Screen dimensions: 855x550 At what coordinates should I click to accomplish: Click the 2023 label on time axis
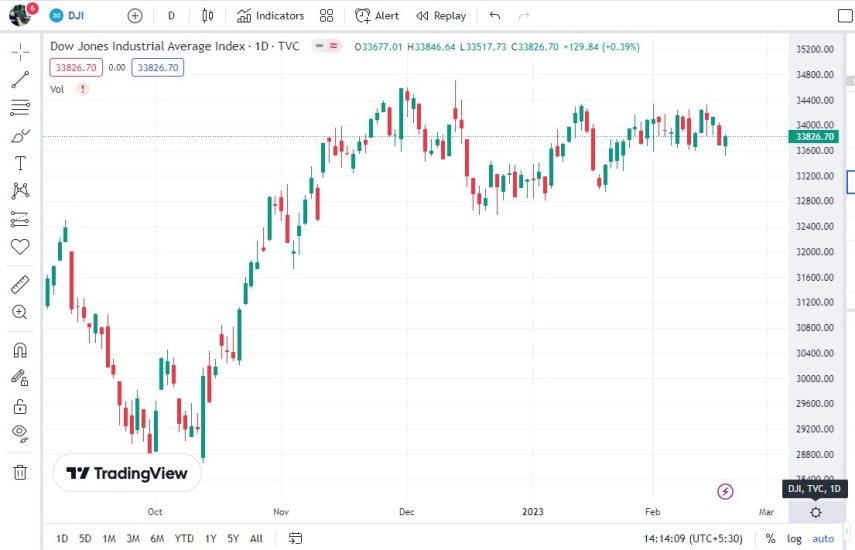click(533, 512)
